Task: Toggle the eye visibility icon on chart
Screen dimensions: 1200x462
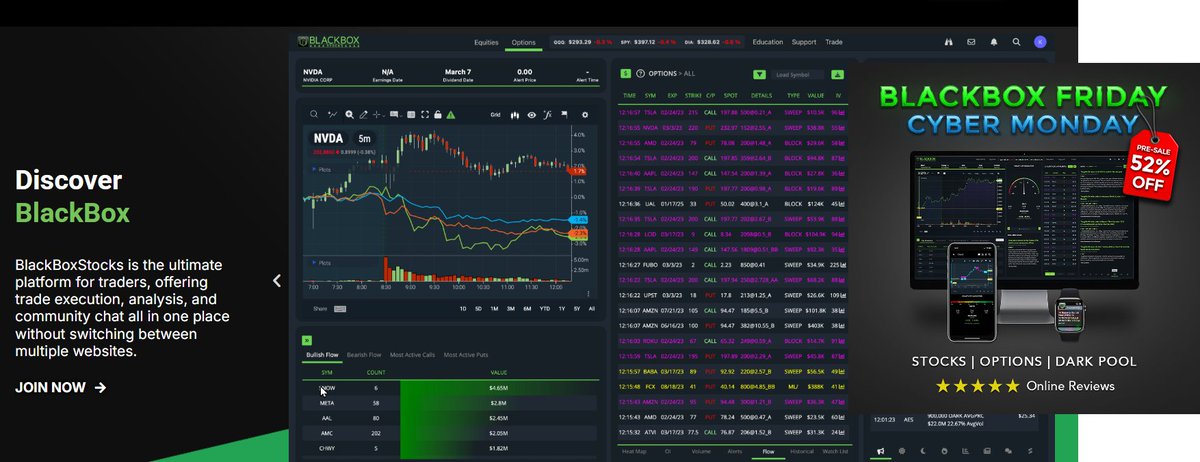Action: [532, 115]
